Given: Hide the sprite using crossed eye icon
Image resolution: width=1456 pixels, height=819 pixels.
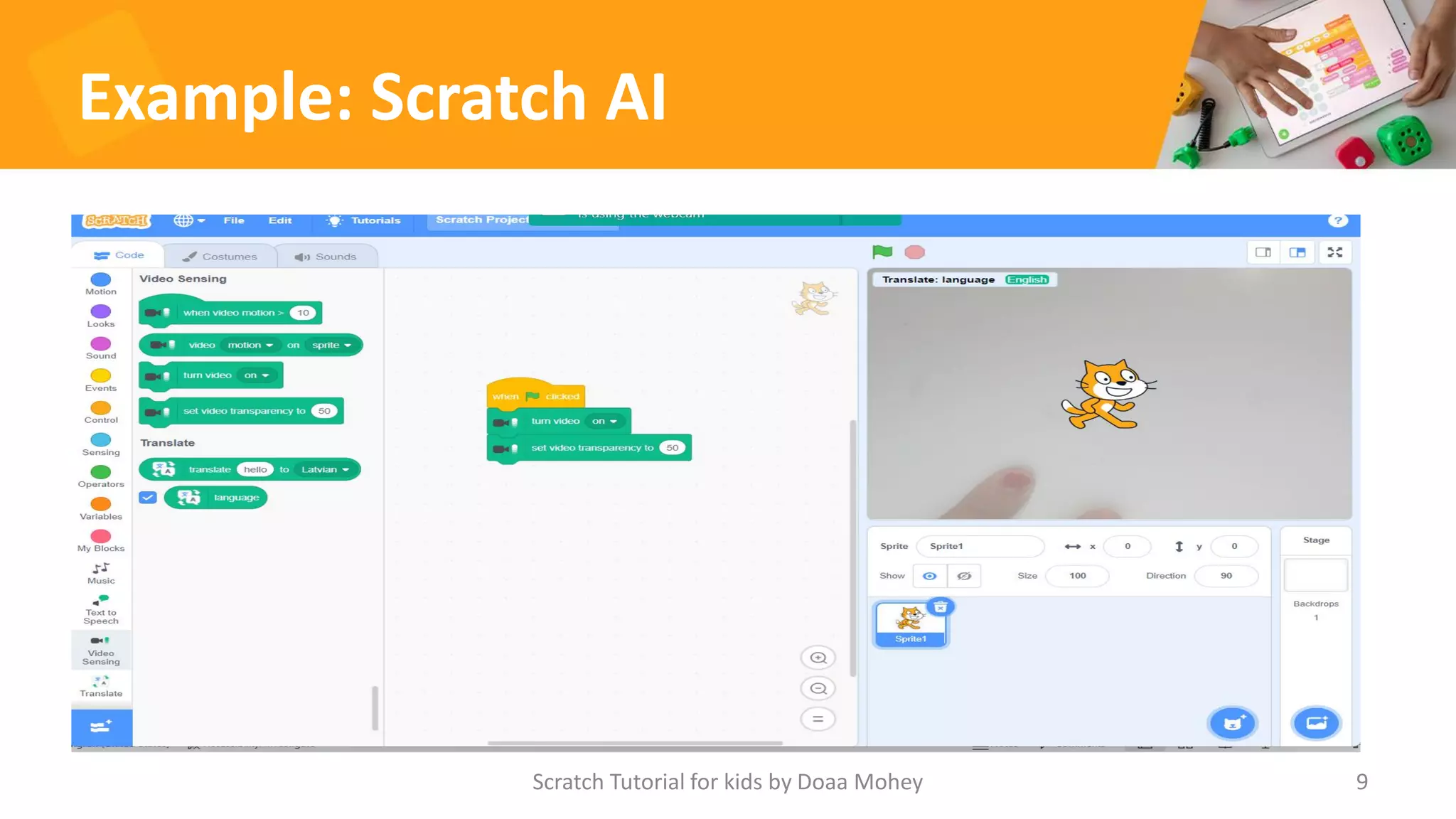Looking at the screenshot, I should pos(964,576).
